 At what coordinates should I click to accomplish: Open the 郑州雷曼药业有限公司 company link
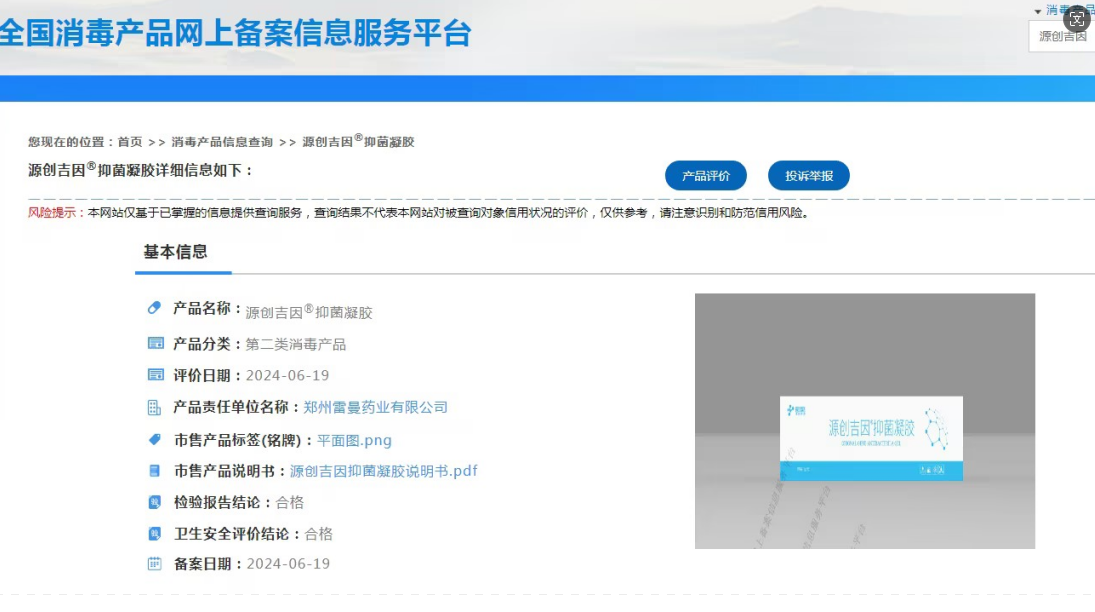(x=375, y=407)
